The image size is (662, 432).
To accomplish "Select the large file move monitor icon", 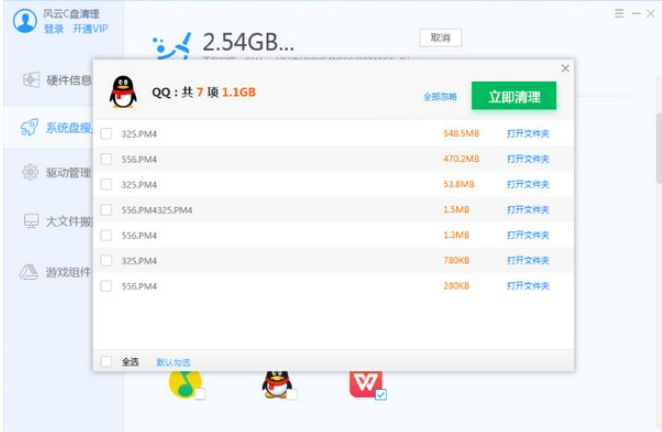I will point(31,221).
